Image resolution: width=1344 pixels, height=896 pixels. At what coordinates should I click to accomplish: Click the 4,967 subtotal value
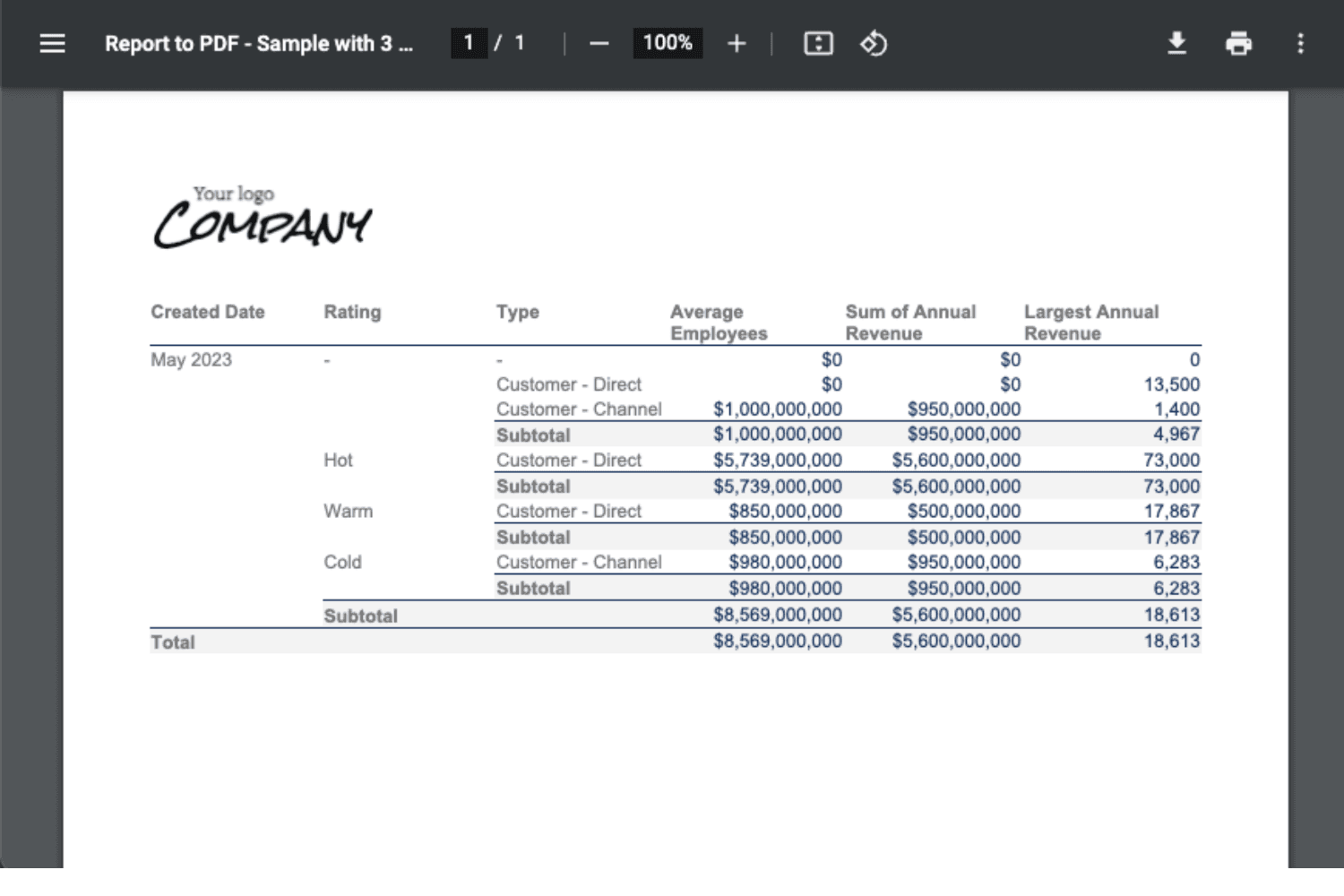pos(1176,435)
